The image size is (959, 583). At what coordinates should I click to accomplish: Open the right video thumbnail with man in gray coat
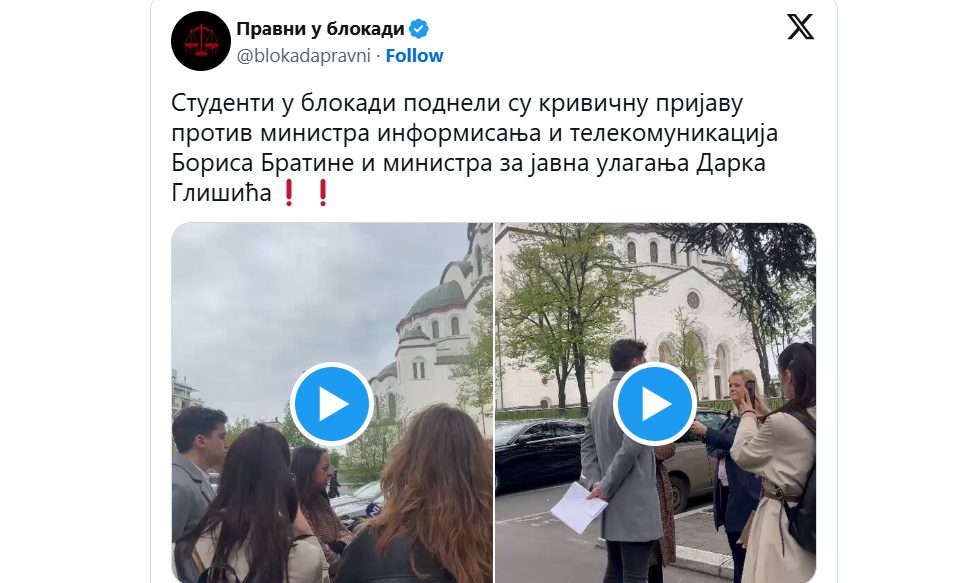pyautogui.click(x=655, y=403)
